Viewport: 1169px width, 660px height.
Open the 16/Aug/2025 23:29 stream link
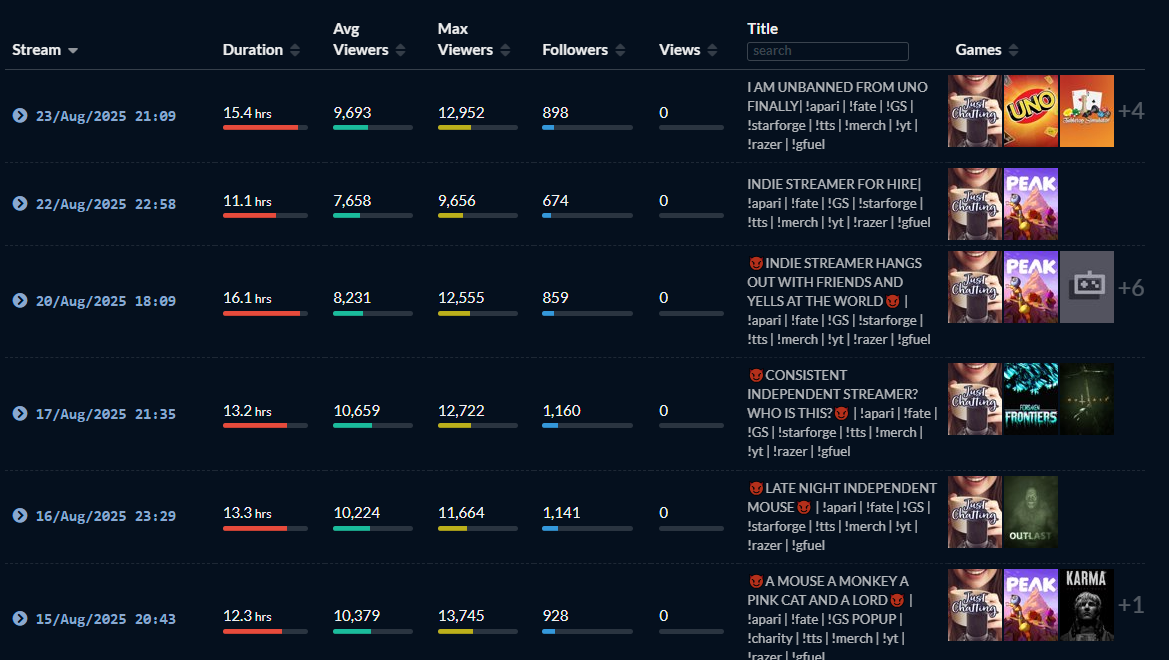(x=106, y=515)
